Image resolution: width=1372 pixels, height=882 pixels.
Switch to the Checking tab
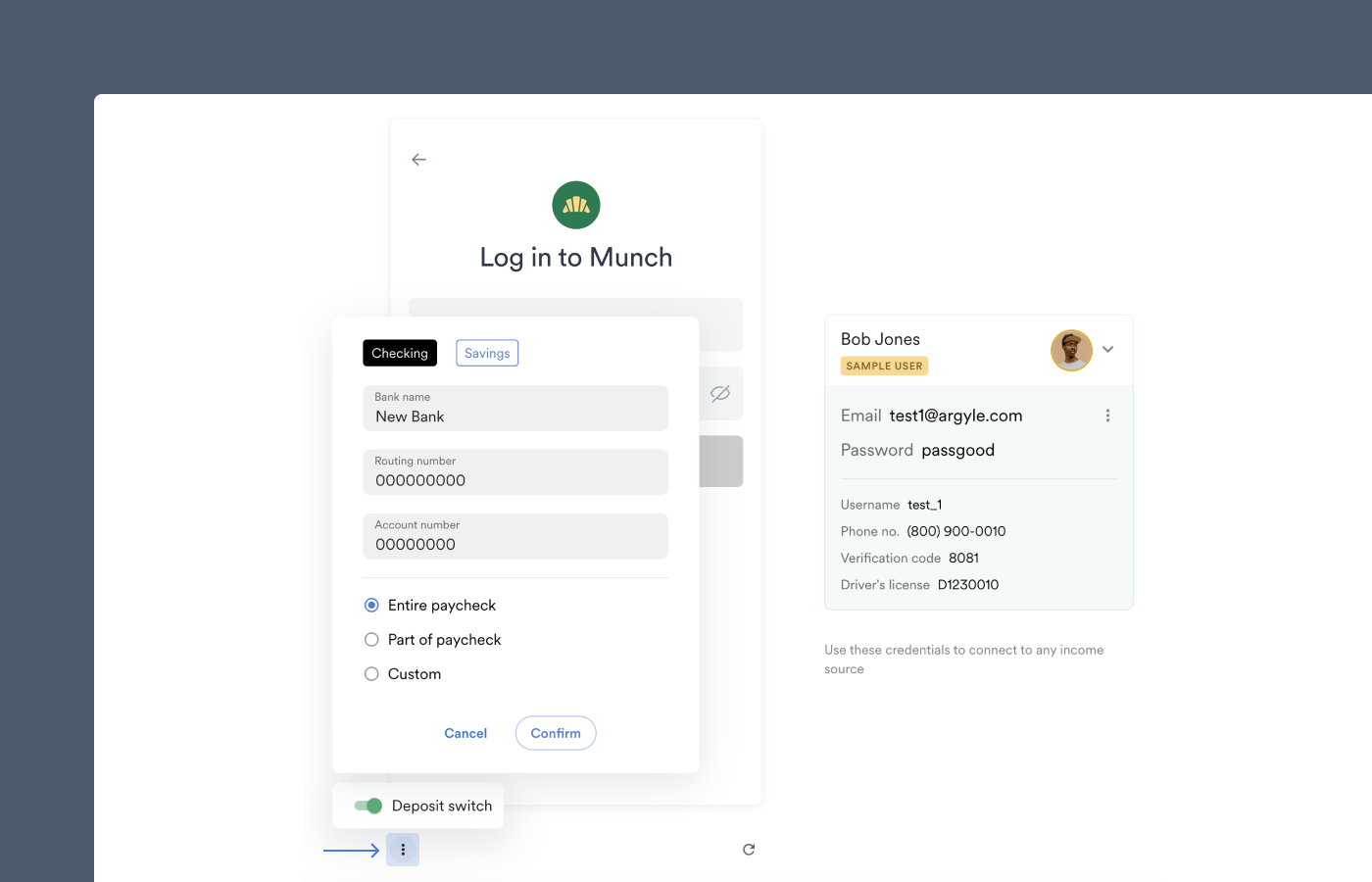[400, 353]
